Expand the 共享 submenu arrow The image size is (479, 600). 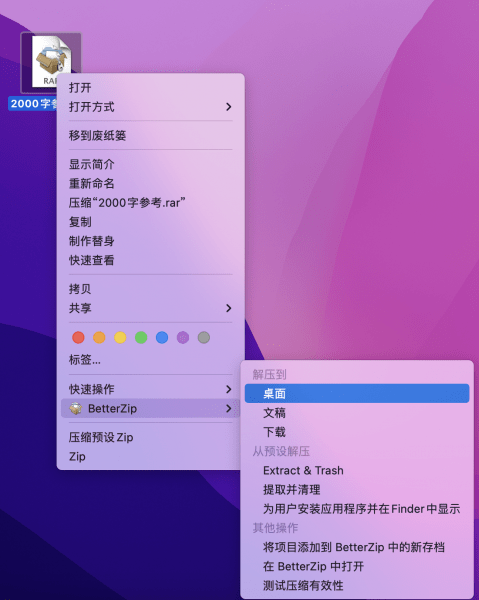pos(228,308)
